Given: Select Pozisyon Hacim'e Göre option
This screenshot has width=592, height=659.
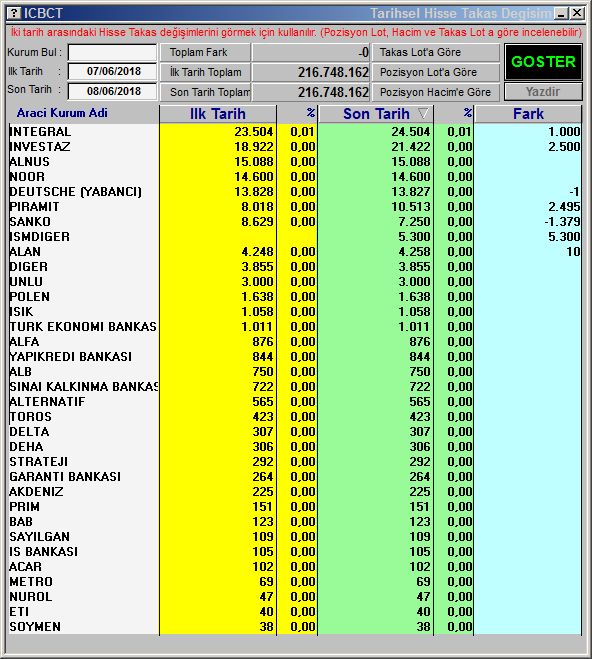Looking at the screenshot, I should 436,92.
